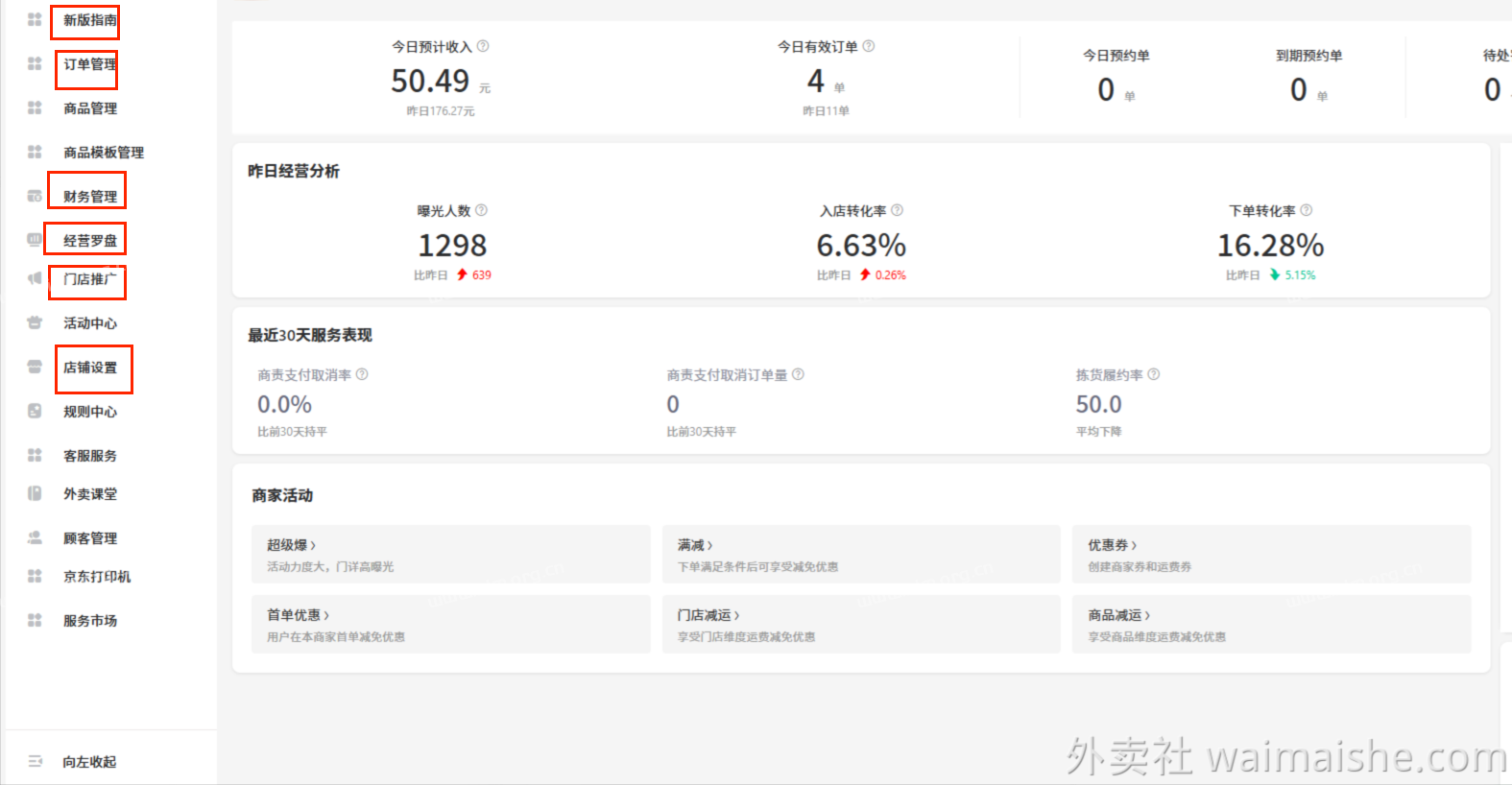The image size is (1512, 785).
Task: Click the 16.28% order conversion value
Action: (x=1270, y=246)
